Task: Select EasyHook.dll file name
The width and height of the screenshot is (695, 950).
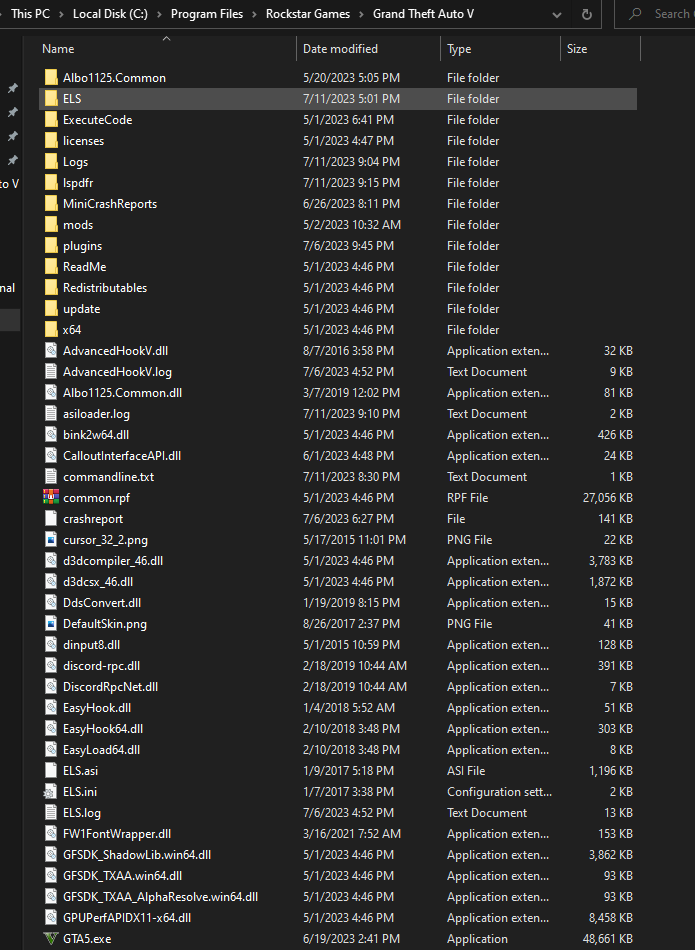Action: click(x=97, y=708)
